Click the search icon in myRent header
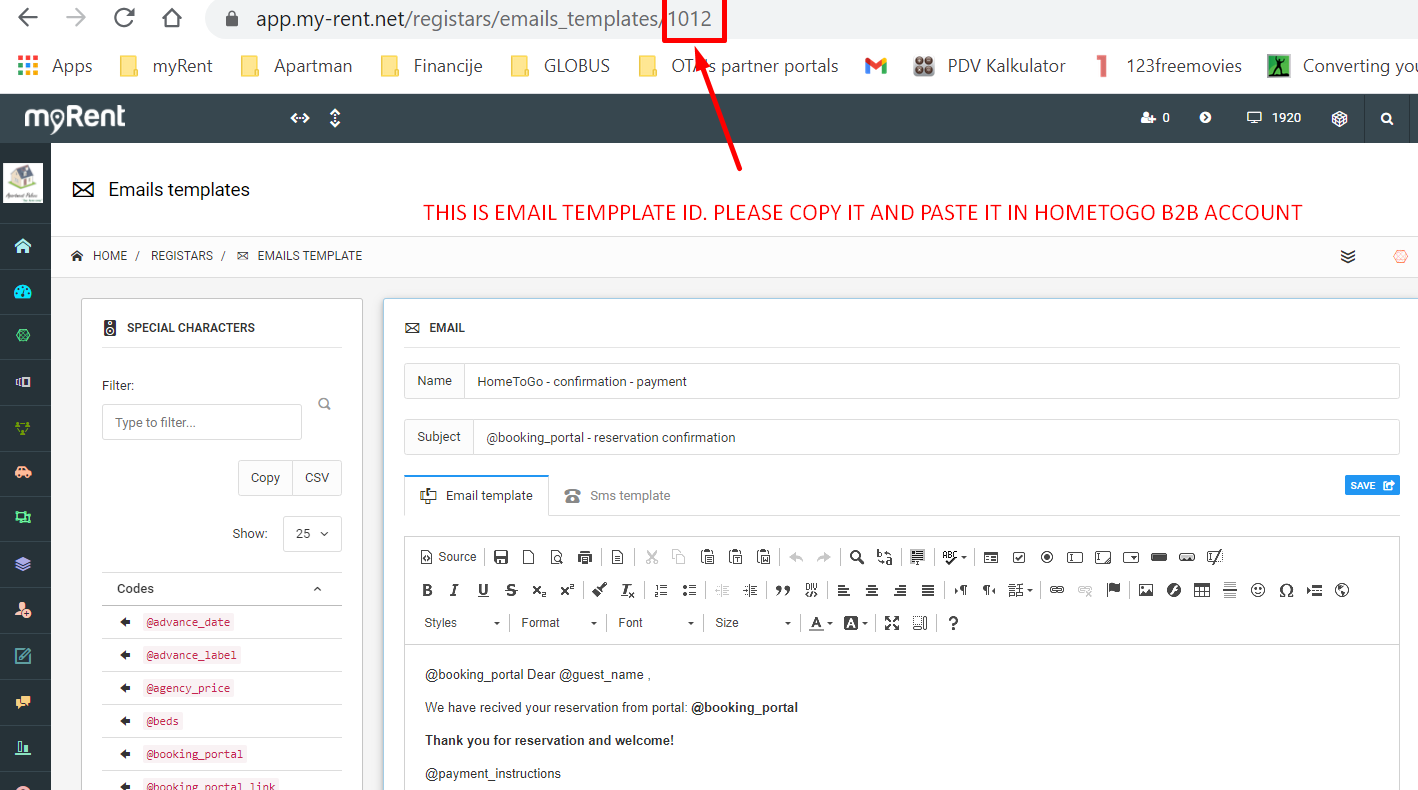The image size is (1418, 790). click(1387, 118)
